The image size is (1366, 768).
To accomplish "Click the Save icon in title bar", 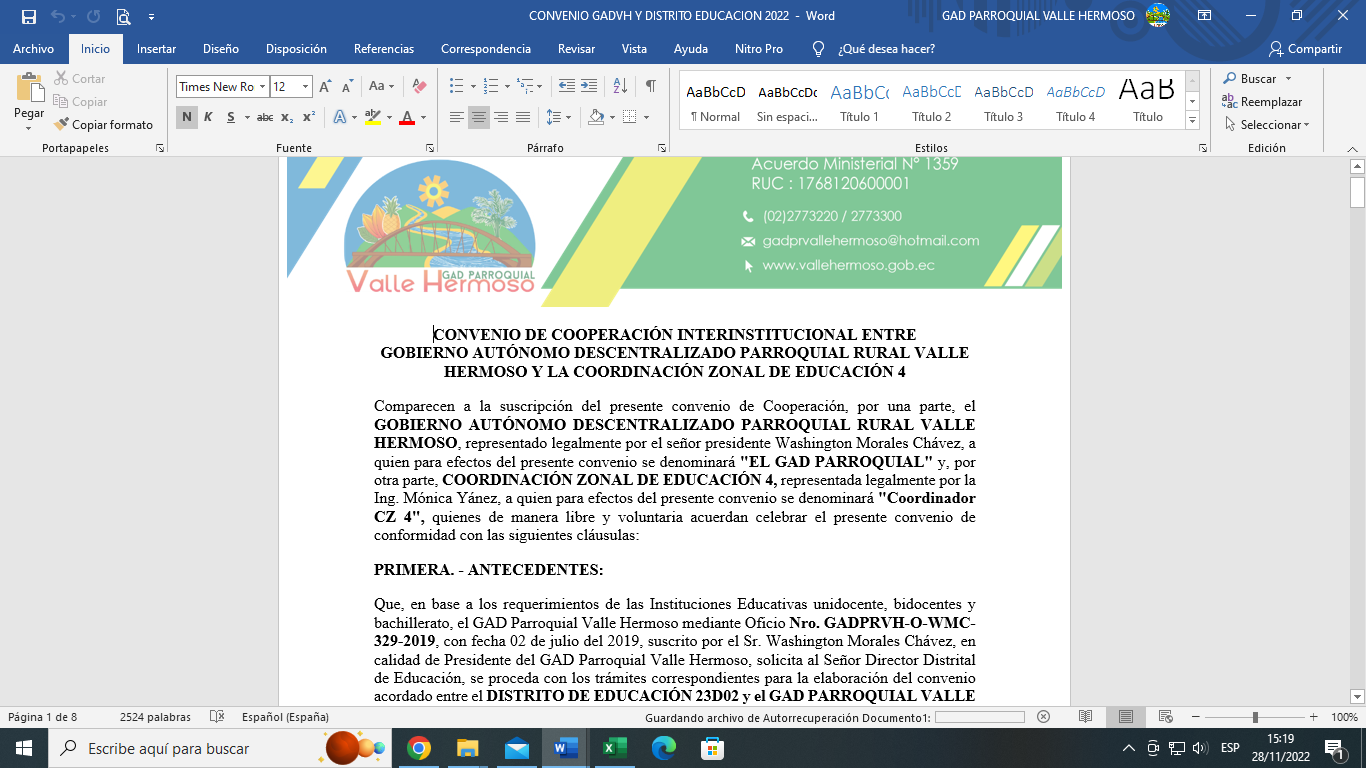I will point(28,16).
